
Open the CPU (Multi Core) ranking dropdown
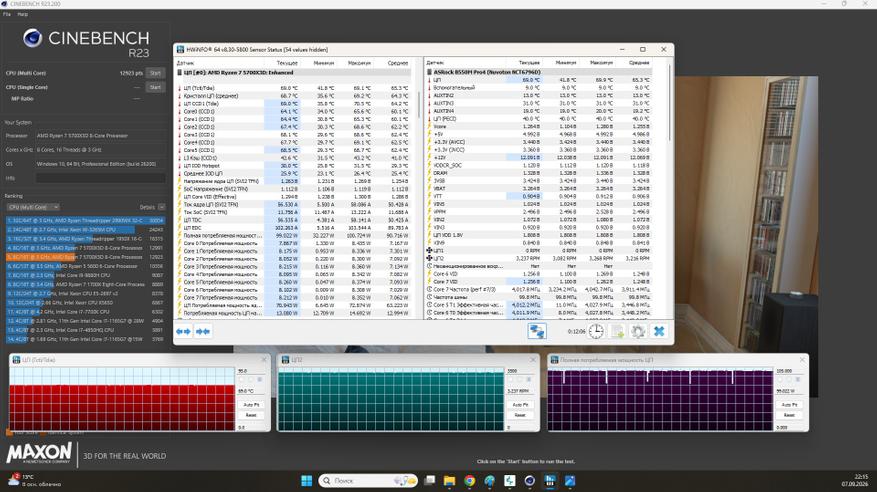pos(33,207)
